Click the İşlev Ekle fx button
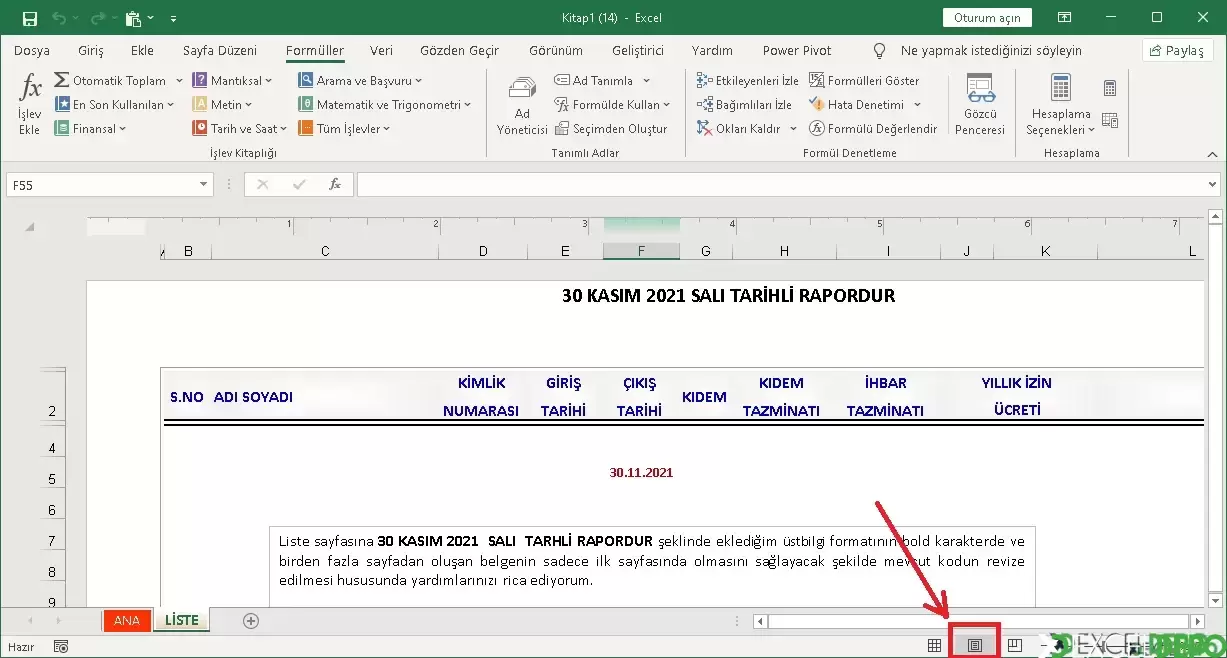 [x=30, y=106]
